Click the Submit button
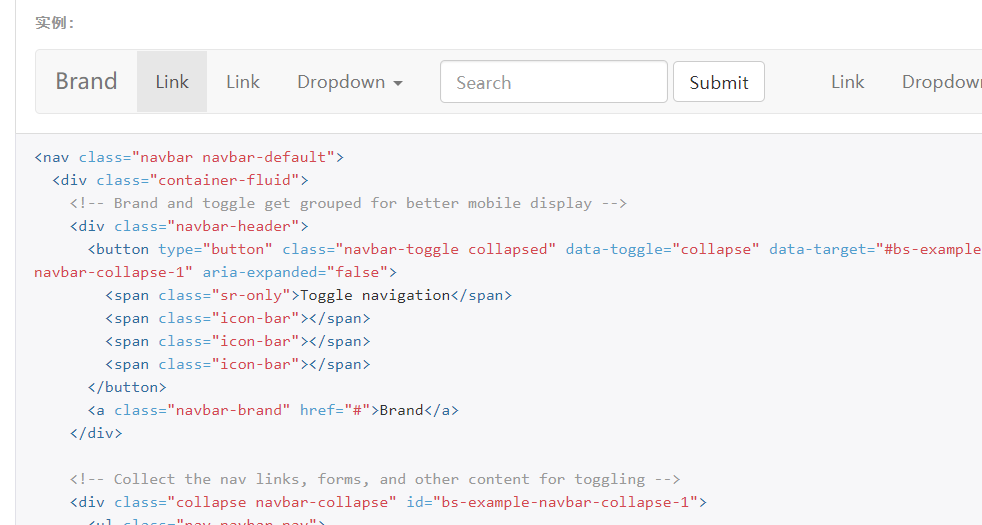The width and height of the screenshot is (982, 525). point(719,81)
